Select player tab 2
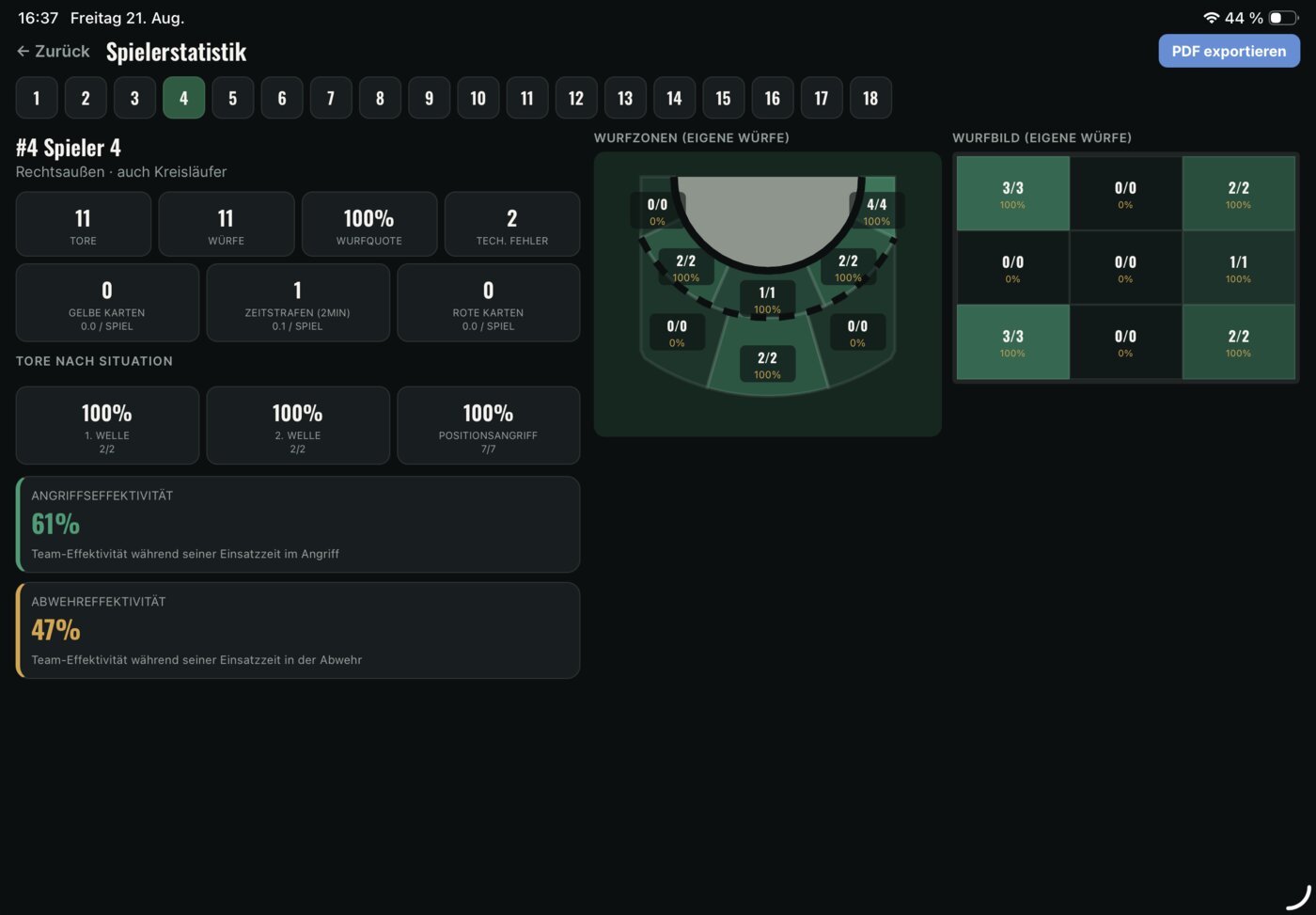This screenshot has width=1316, height=915. pos(86,98)
